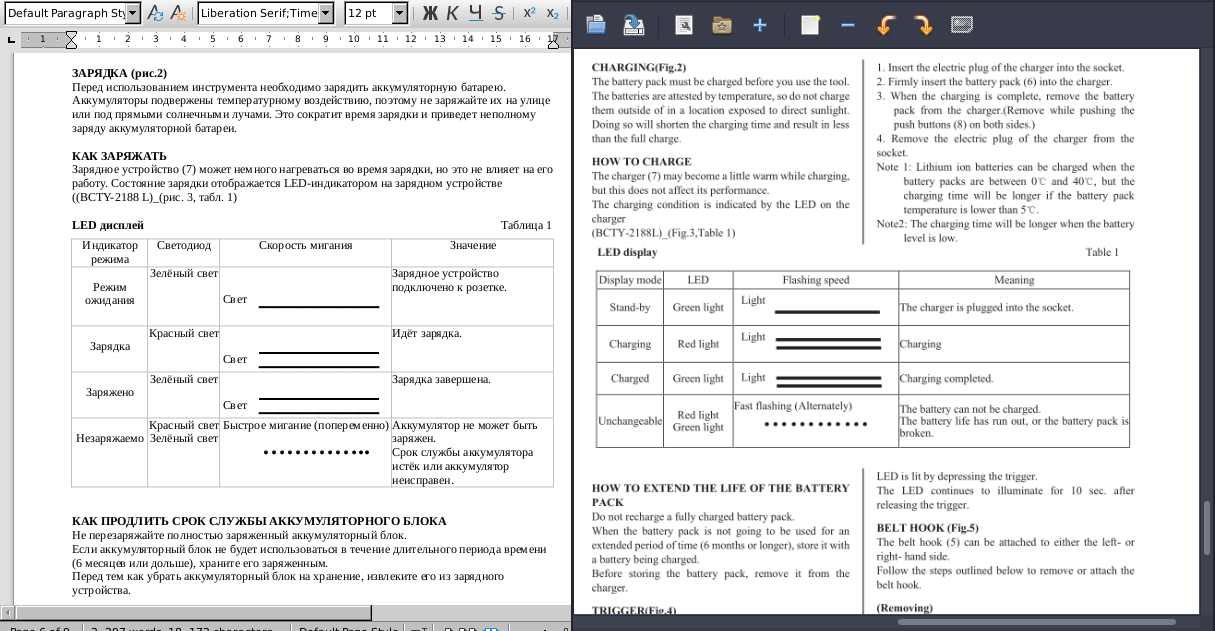Viewport: 1215px width, 631px height.
Task: Click the Default Paragraph Style field
Action: [65, 14]
